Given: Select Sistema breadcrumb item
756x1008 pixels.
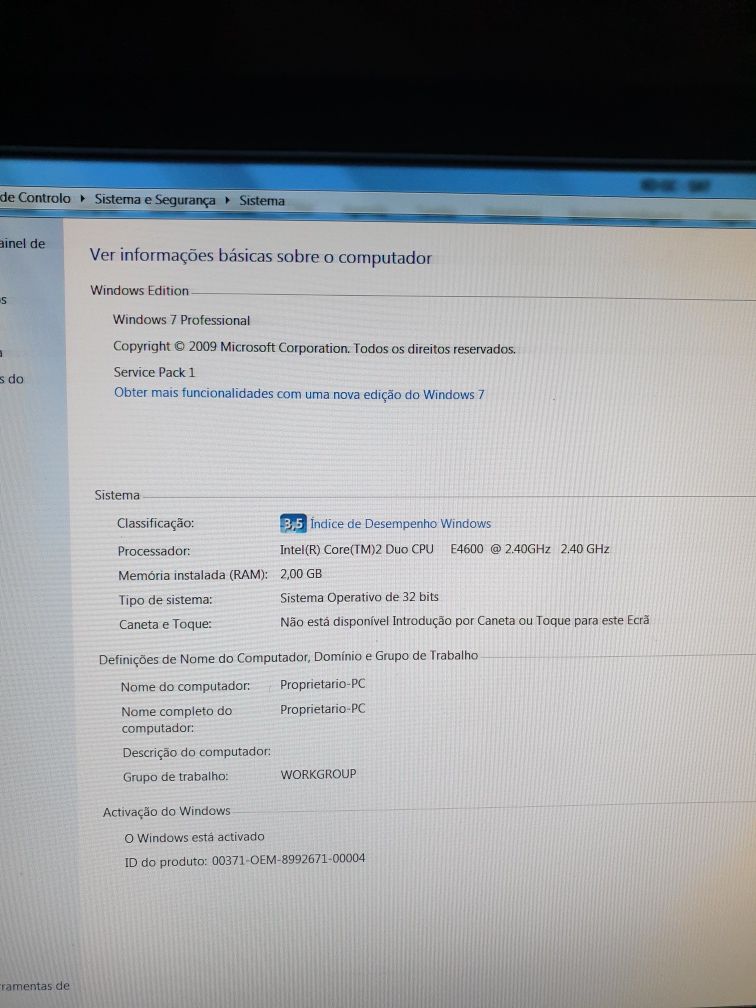Looking at the screenshot, I should point(262,201).
